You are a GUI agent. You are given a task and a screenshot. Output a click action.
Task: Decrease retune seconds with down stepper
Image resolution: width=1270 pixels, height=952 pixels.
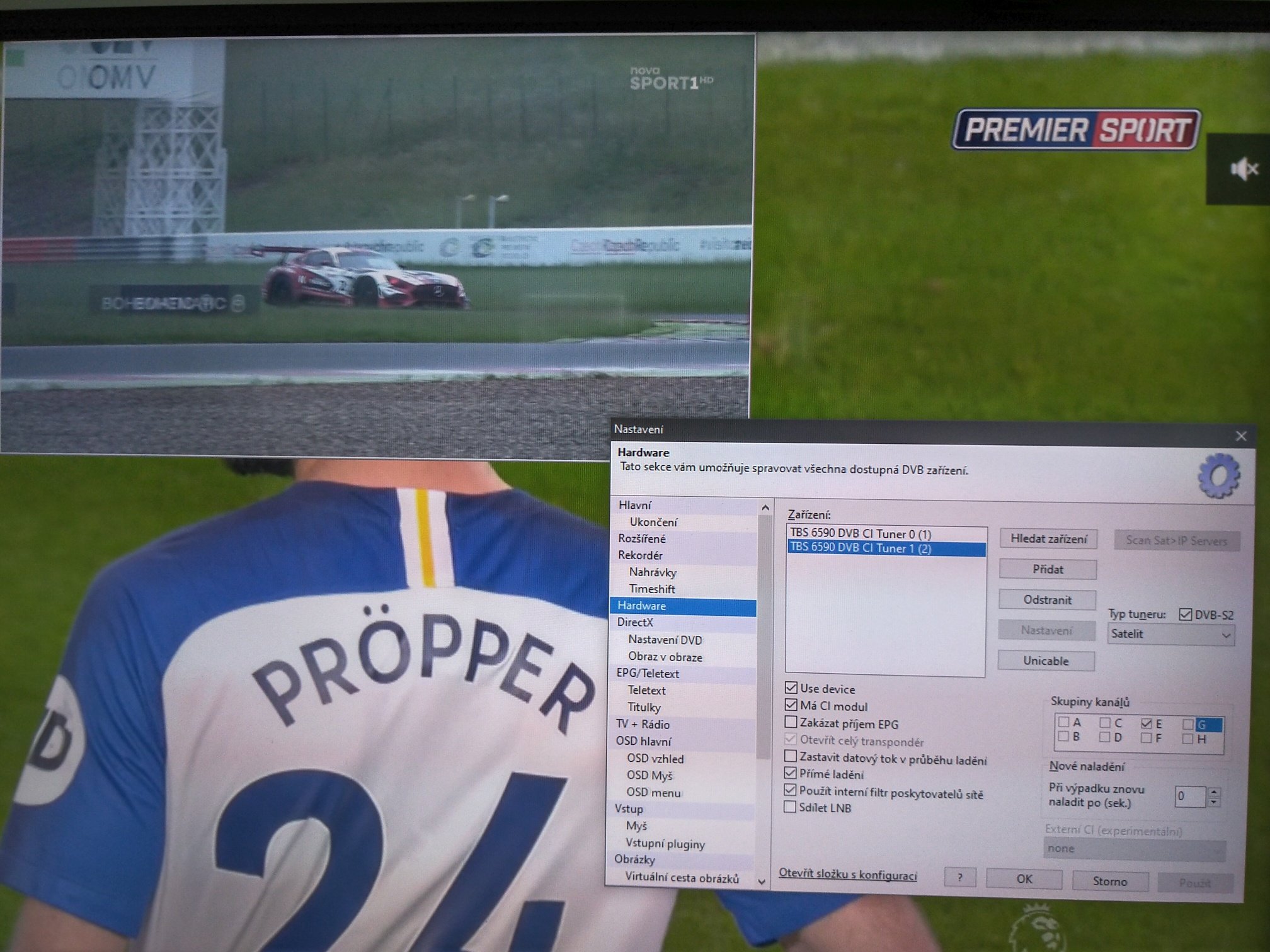coord(1215,803)
